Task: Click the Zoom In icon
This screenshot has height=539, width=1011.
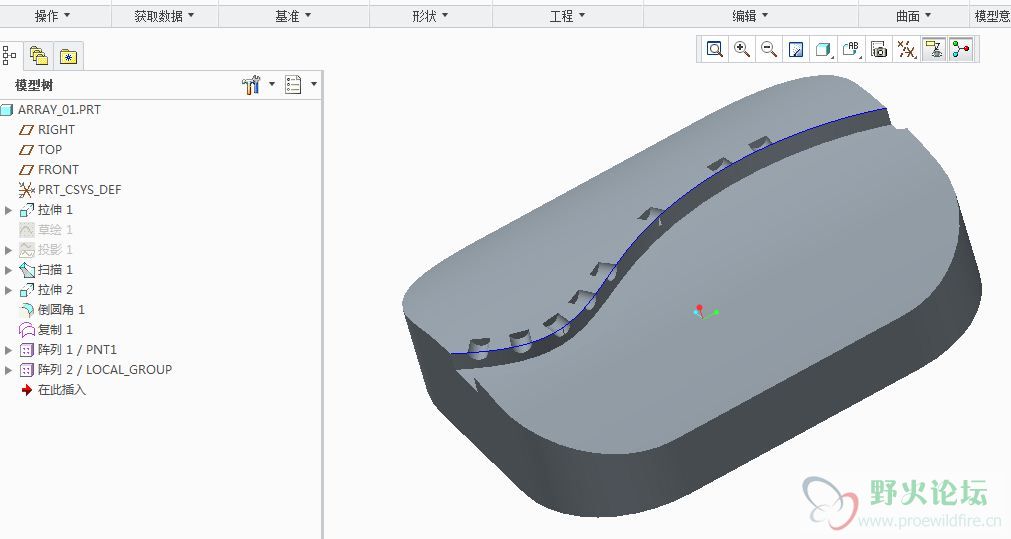Action: point(742,49)
